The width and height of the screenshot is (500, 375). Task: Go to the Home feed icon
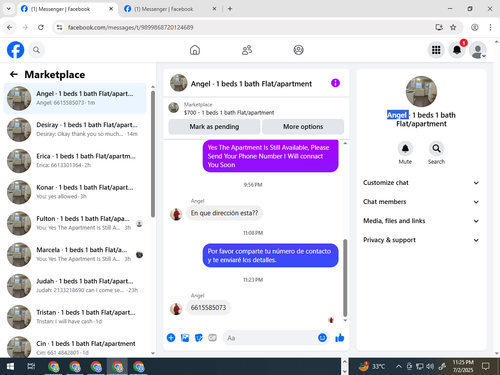(x=195, y=50)
